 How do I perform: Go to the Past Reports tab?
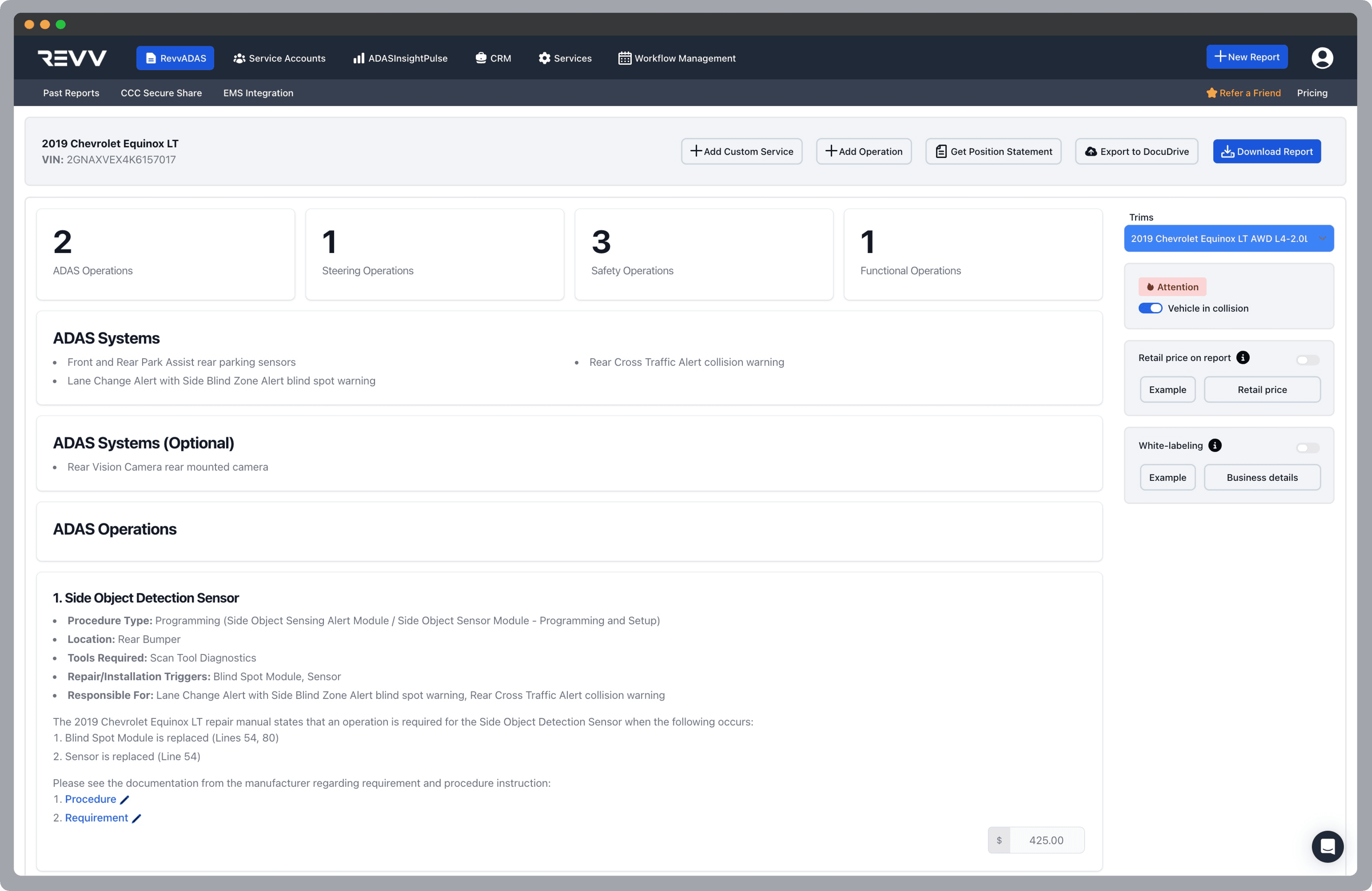(x=71, y=93)
